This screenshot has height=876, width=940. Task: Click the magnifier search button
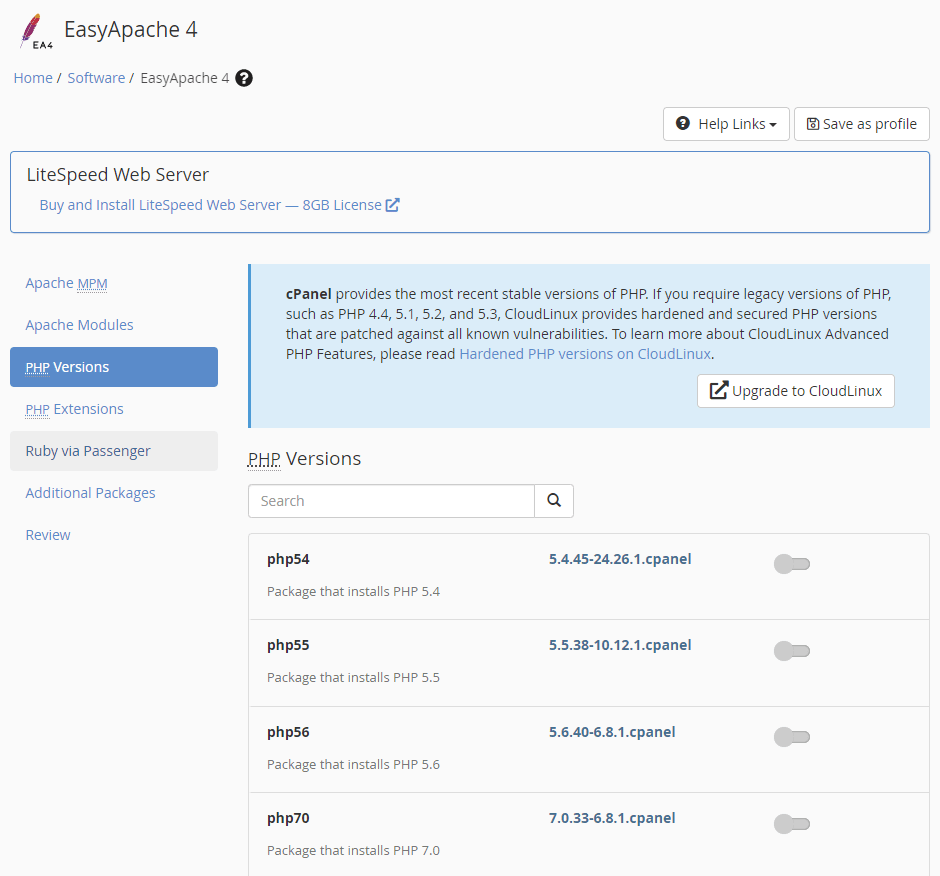tap(554, 501)
